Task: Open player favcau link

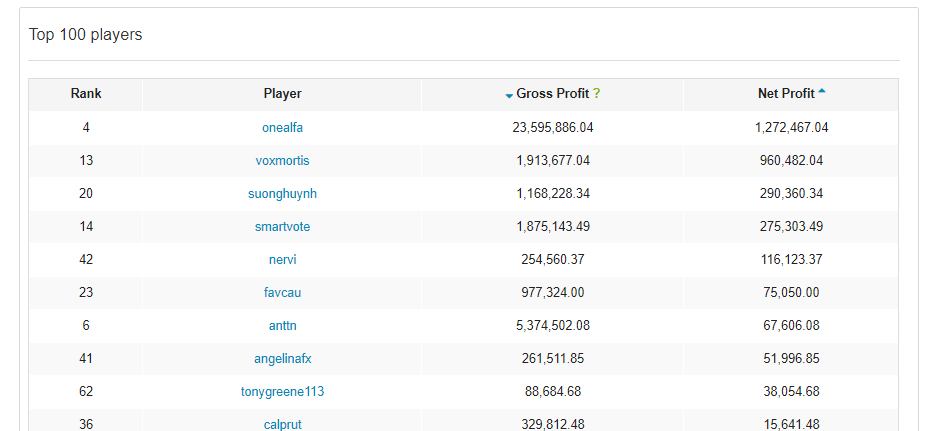Action: tap(282, 293)
